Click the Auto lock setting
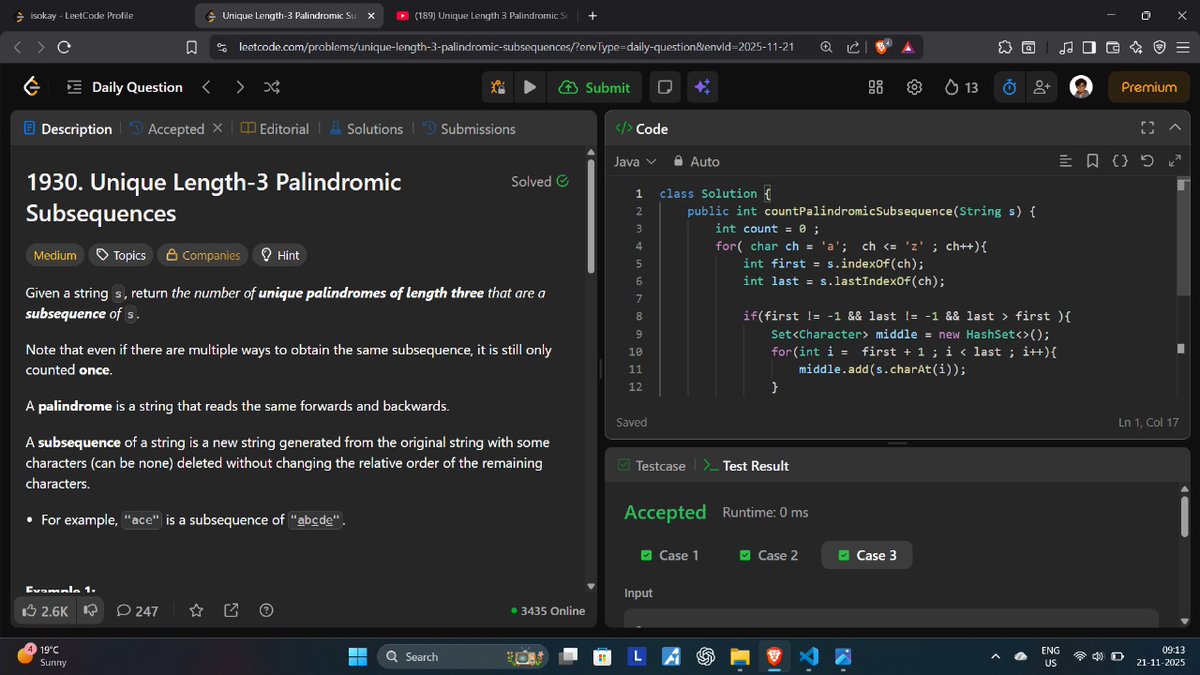The width and height of the screenshot is (1200, 675). click(x=696, y=161)
